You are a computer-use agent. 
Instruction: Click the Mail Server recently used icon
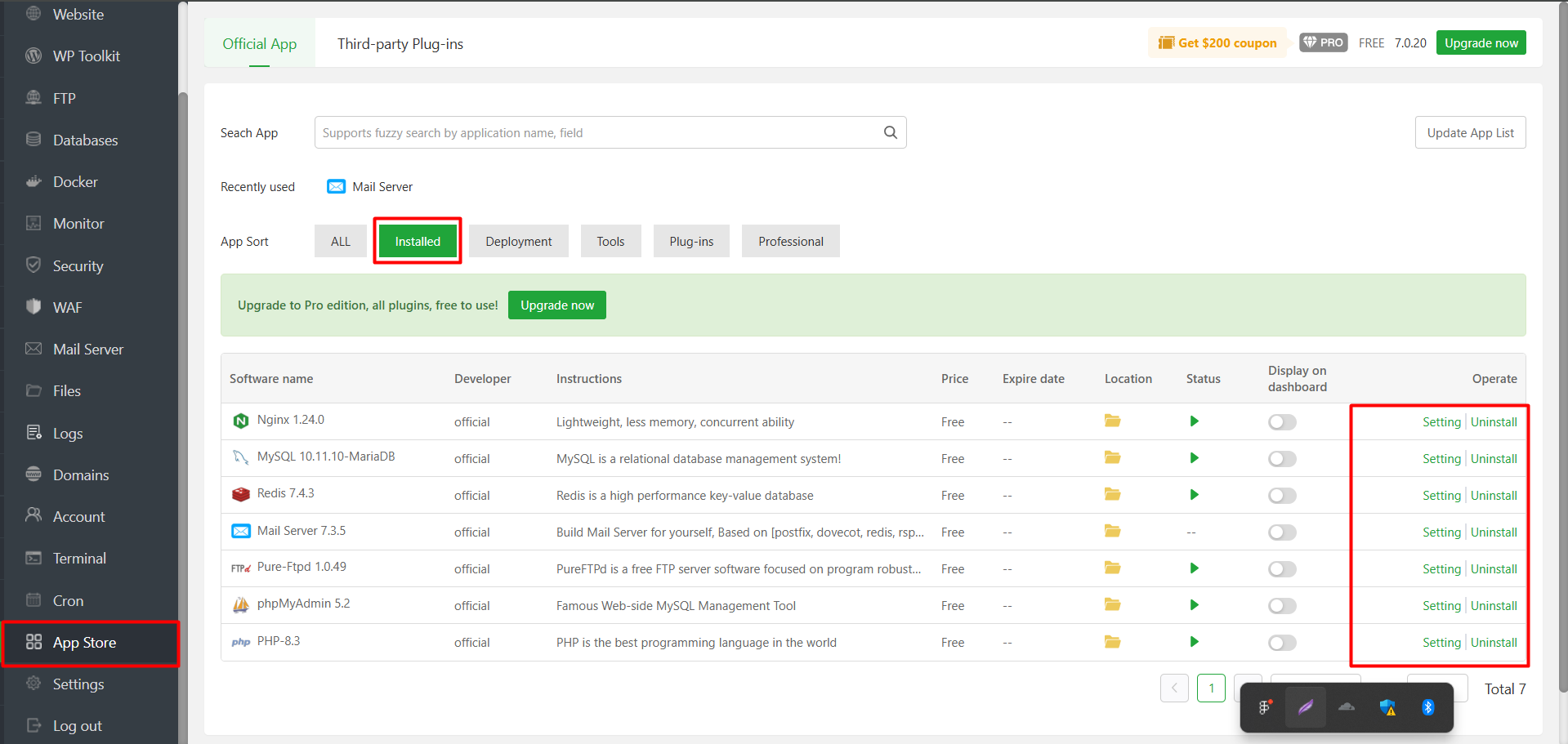(336, 187)
